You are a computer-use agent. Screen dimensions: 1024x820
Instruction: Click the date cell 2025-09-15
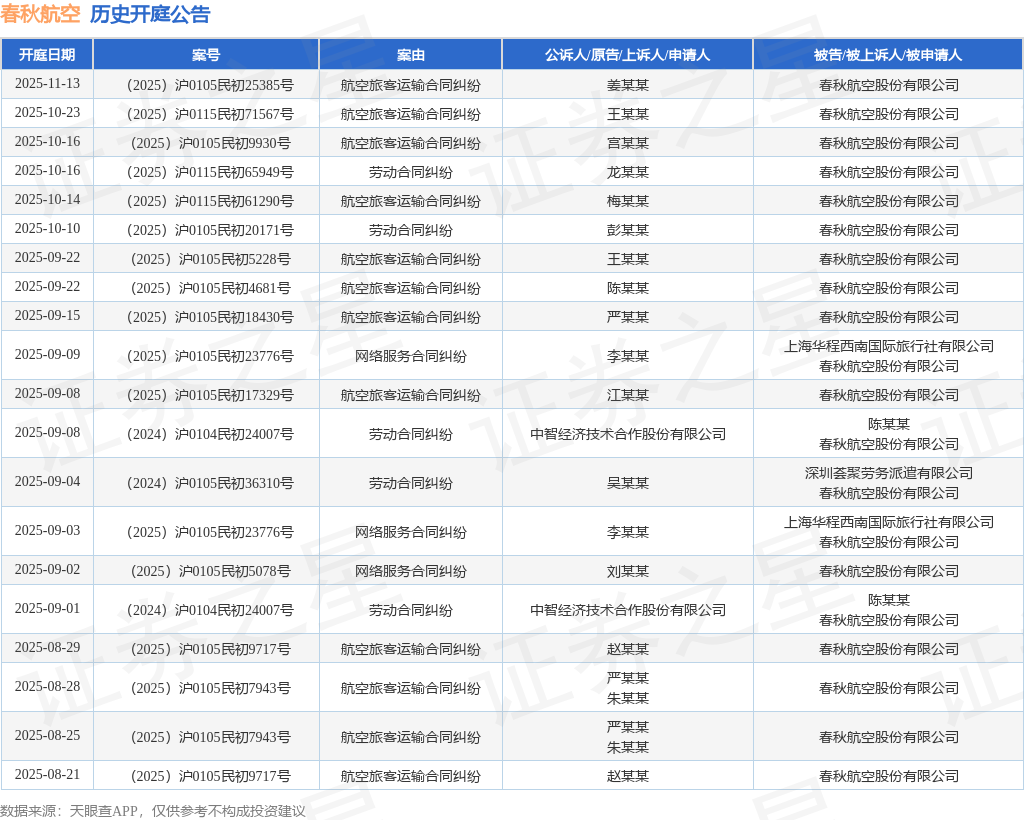pos(47,315)
